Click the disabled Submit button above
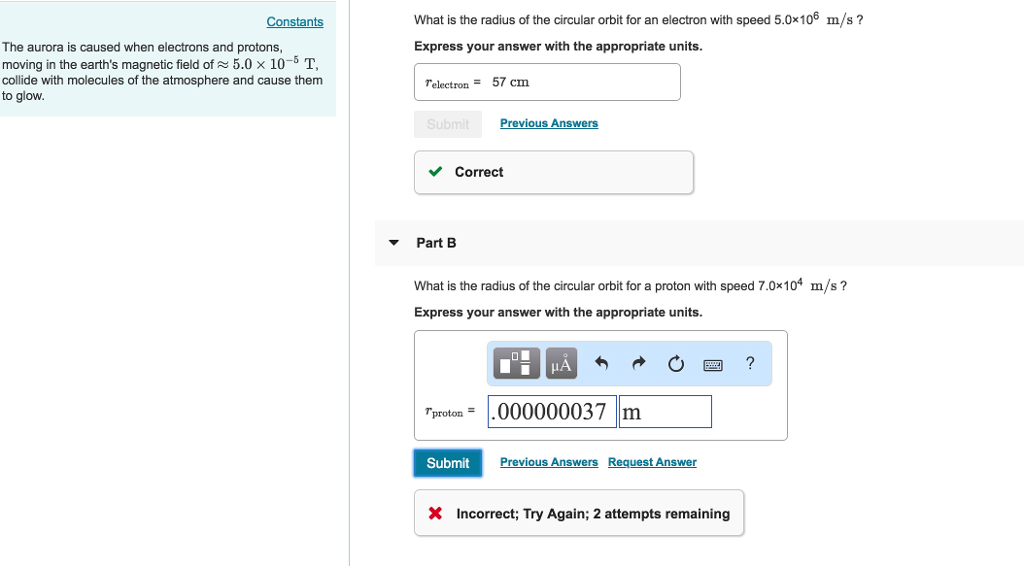The height and width of the screenshot is (566, 1024). click(447, 124)
